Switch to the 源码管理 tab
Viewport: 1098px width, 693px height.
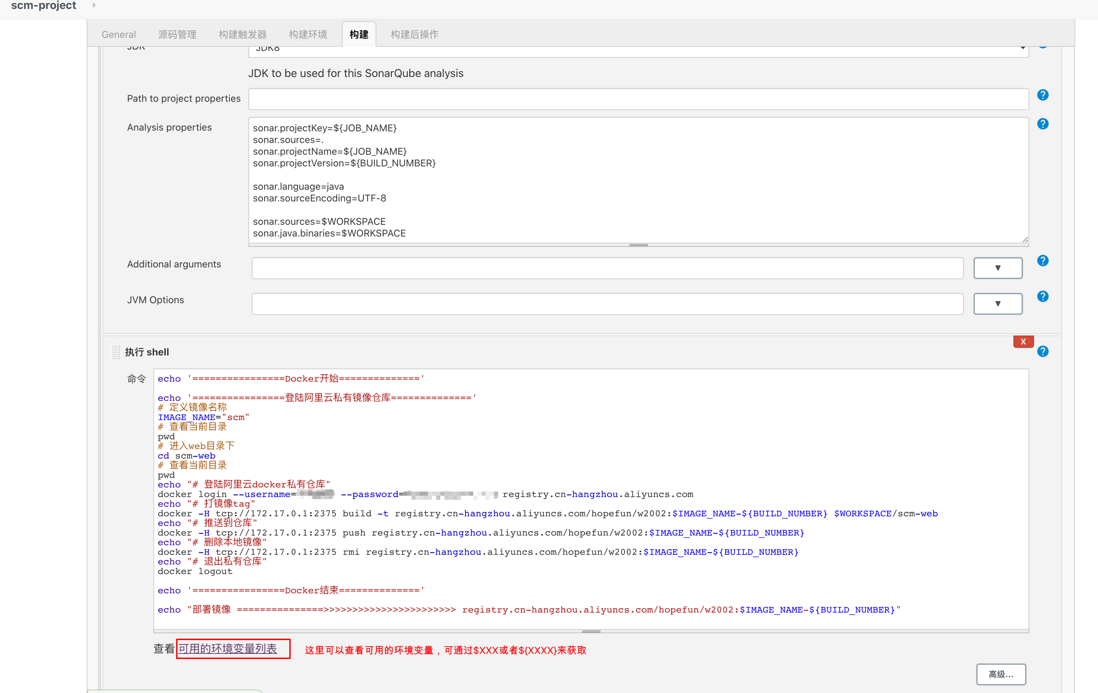click(177, 34)
